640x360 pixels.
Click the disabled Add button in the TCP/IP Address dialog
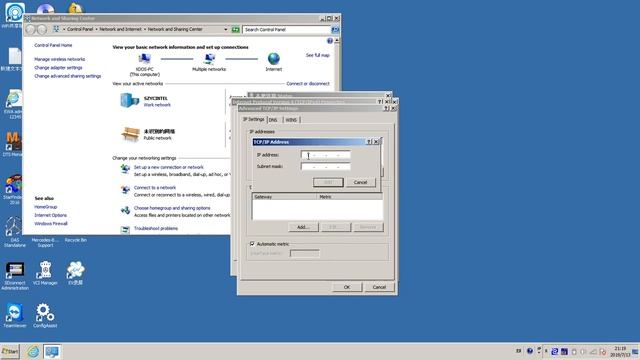click(x=328, y=182)
